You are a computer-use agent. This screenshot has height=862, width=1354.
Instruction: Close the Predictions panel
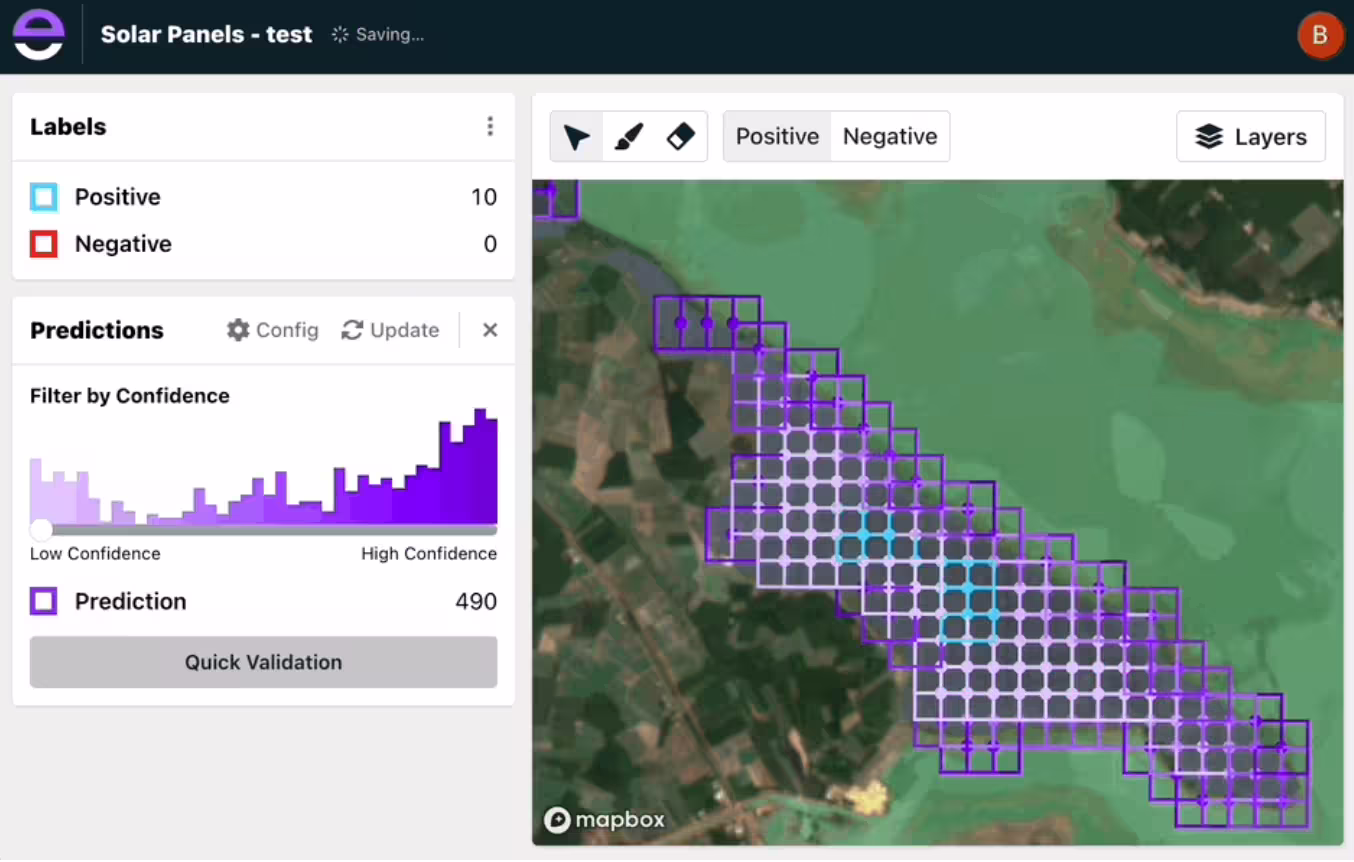pyautogui.click(x=490, y=330)
